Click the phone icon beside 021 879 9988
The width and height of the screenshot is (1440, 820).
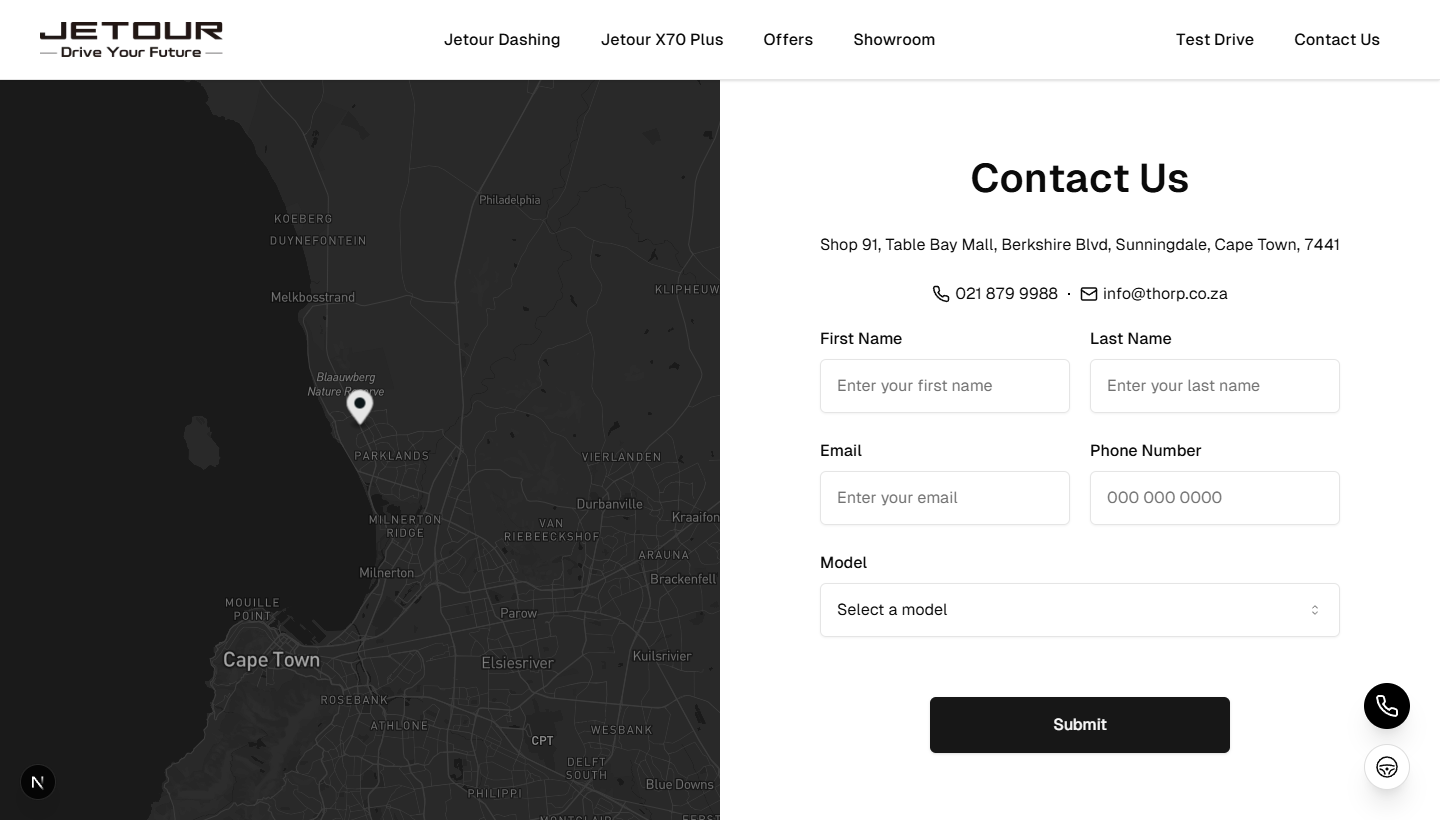click(941, 294)
